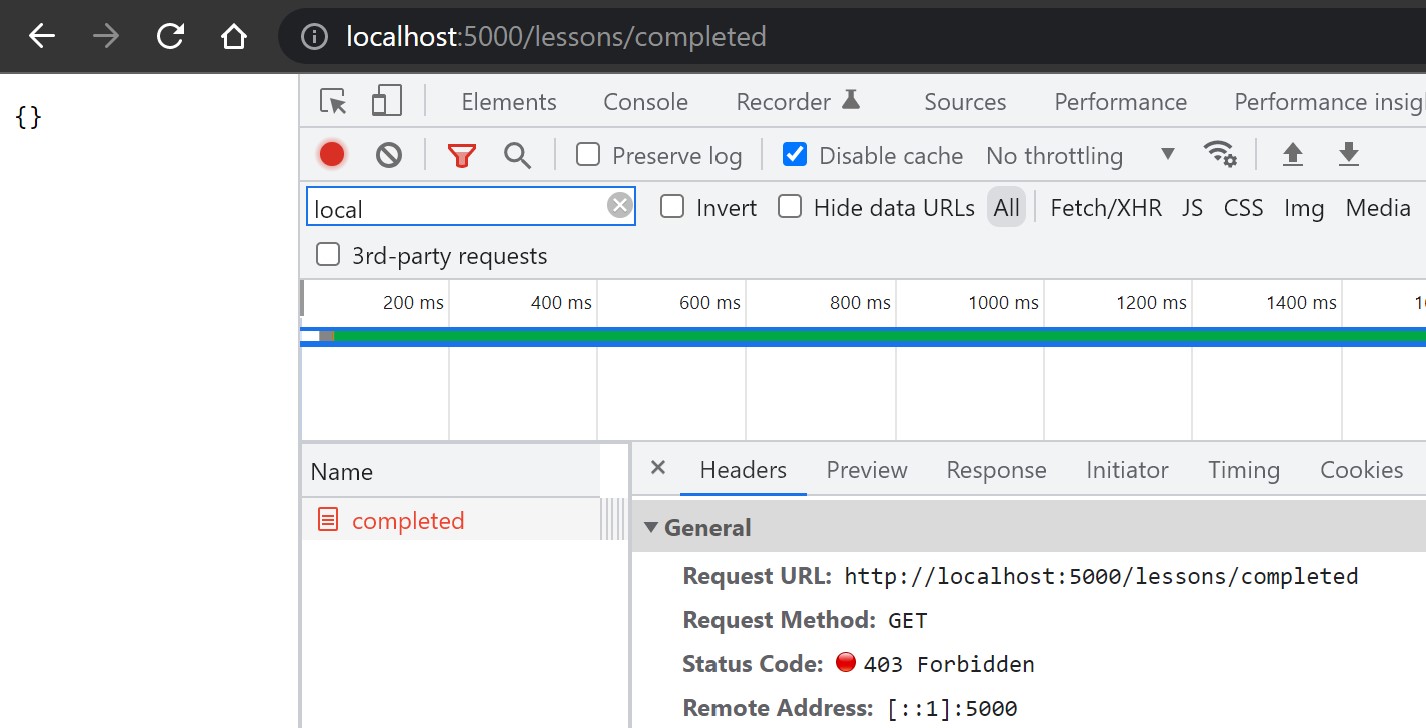
Task: Select the completed request in the list
Action: pos(408,521)
